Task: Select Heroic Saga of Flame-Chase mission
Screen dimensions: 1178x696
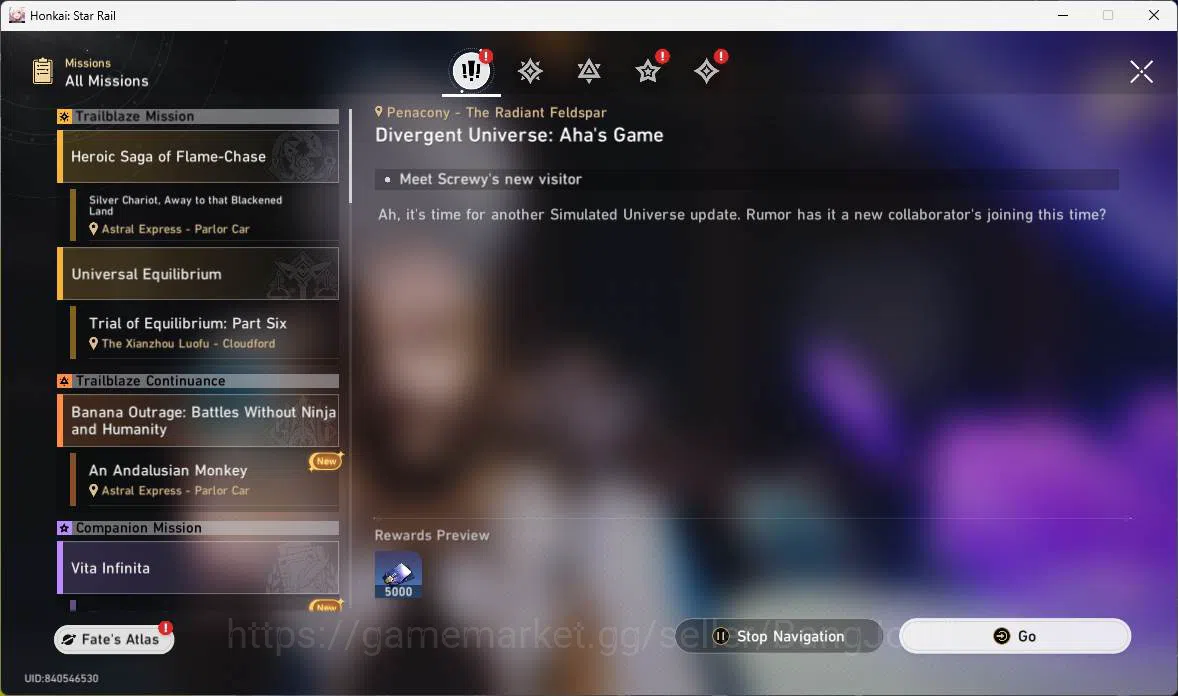Action: 198,156
